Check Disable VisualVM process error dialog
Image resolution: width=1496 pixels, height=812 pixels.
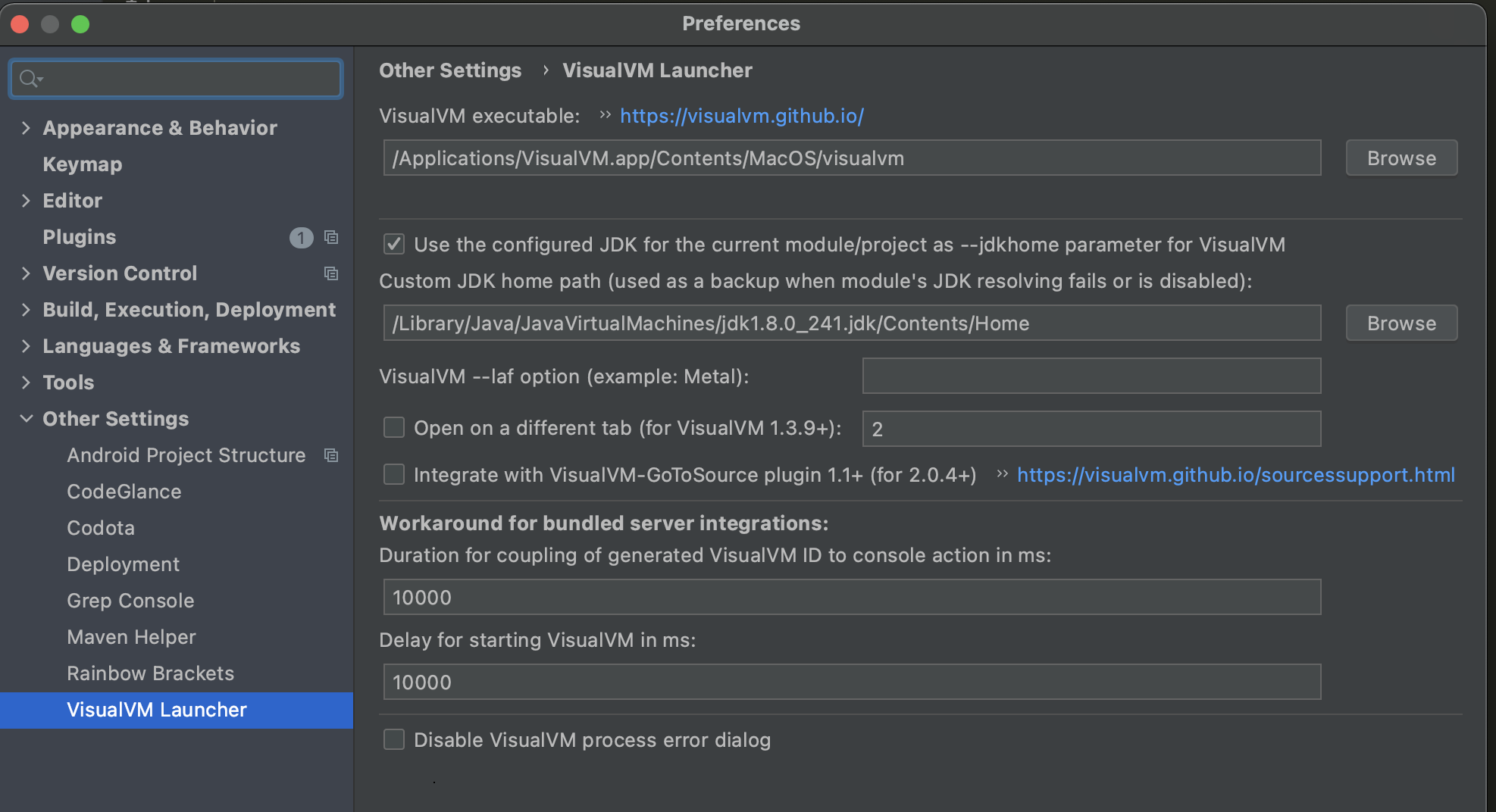tap(394, 739)
